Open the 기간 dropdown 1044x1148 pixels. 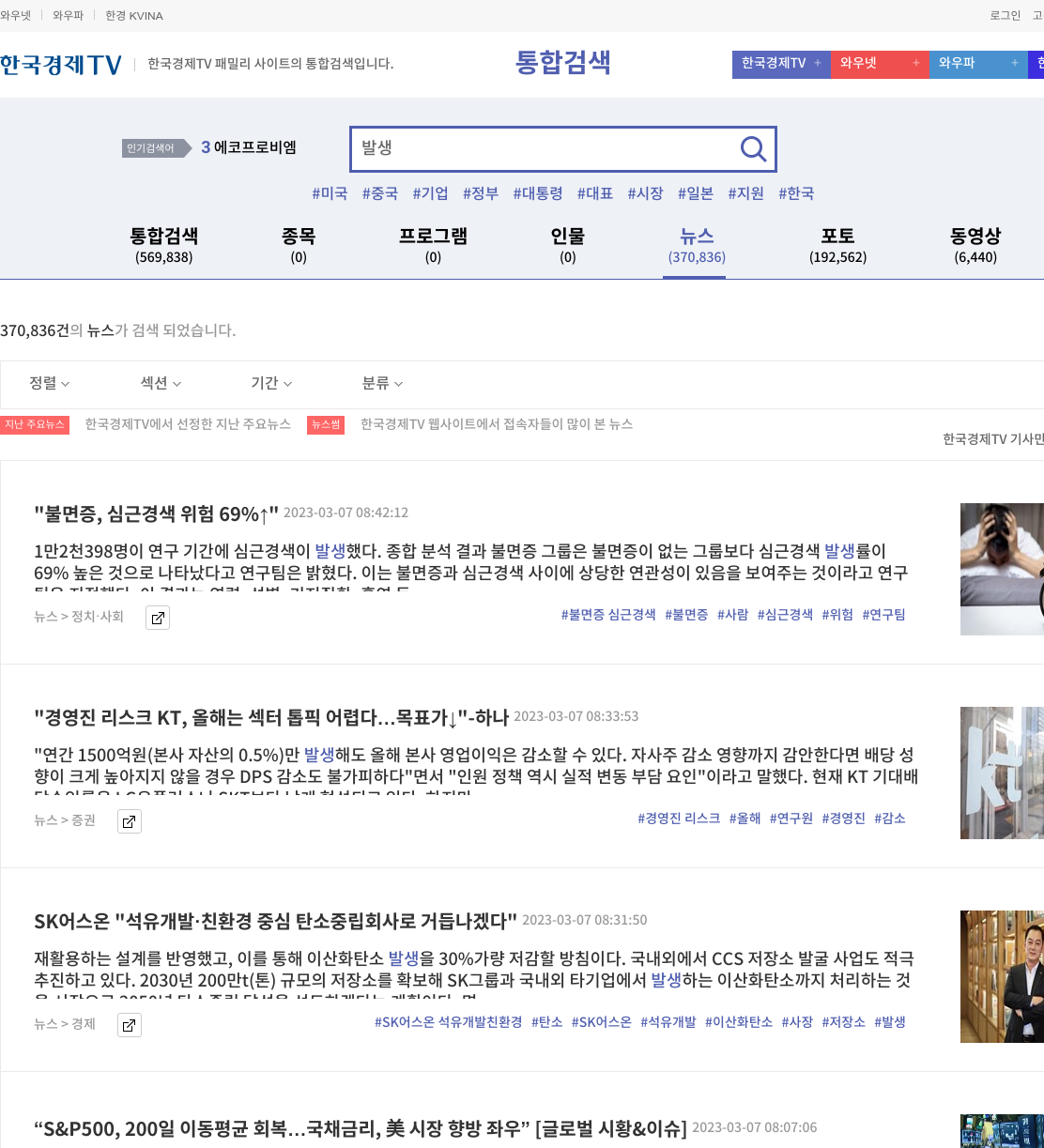click(x=271, y=383)
